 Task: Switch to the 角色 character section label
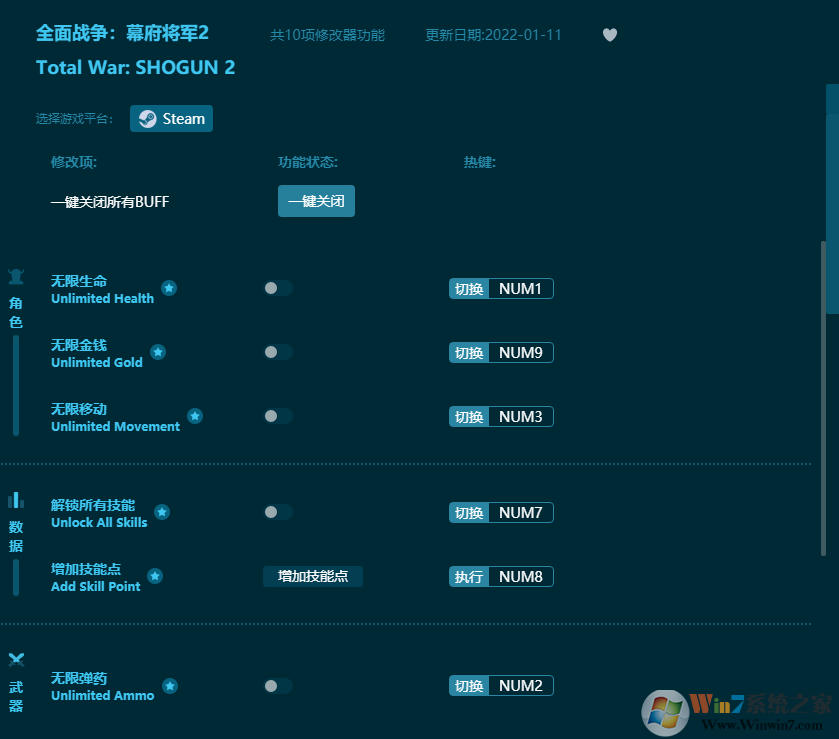coord(16,311)
